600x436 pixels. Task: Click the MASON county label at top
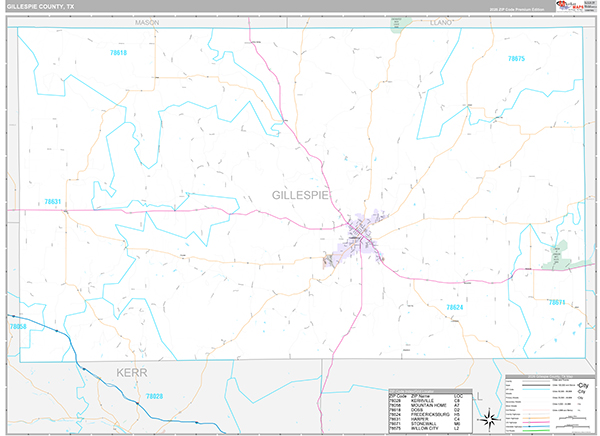click(x=147, y=20)
